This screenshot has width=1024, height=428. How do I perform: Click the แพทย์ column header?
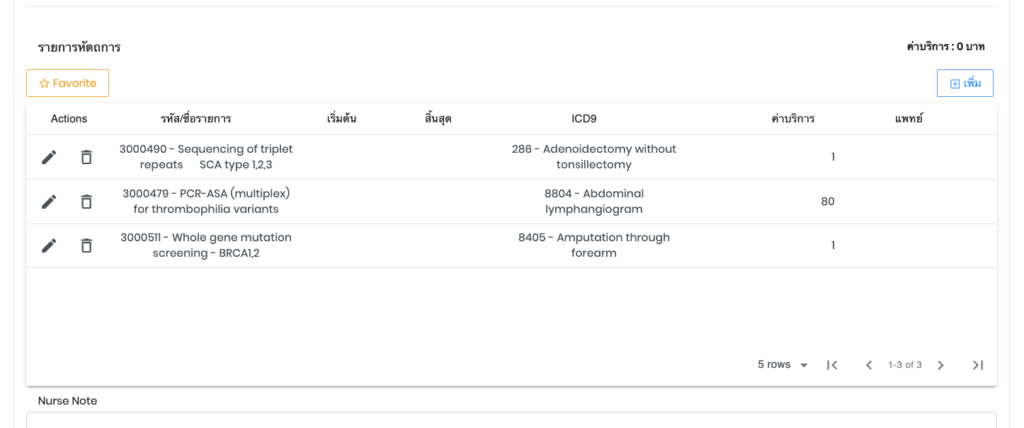[908, 119]
